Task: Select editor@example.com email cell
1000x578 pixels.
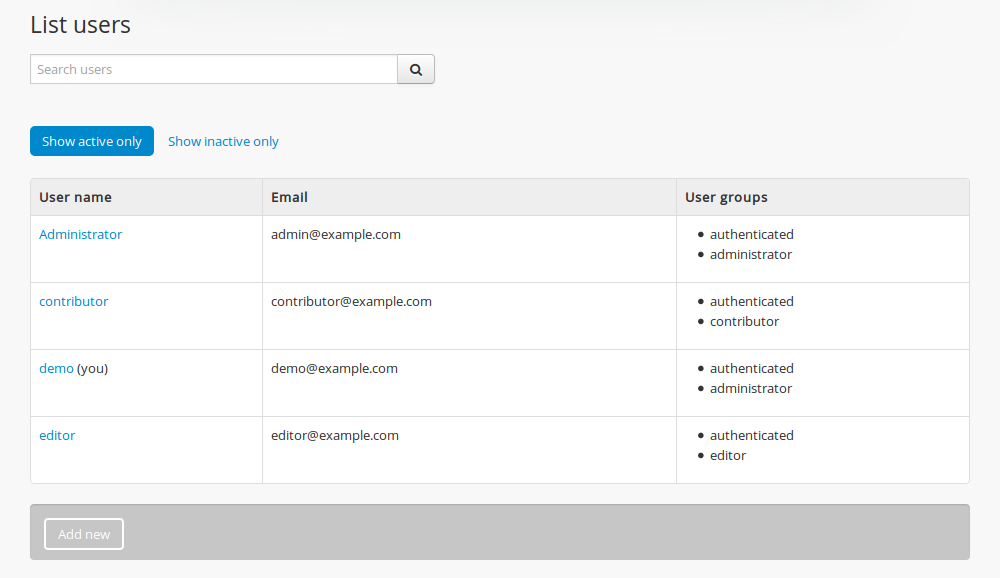Action: tap(334, 435)
